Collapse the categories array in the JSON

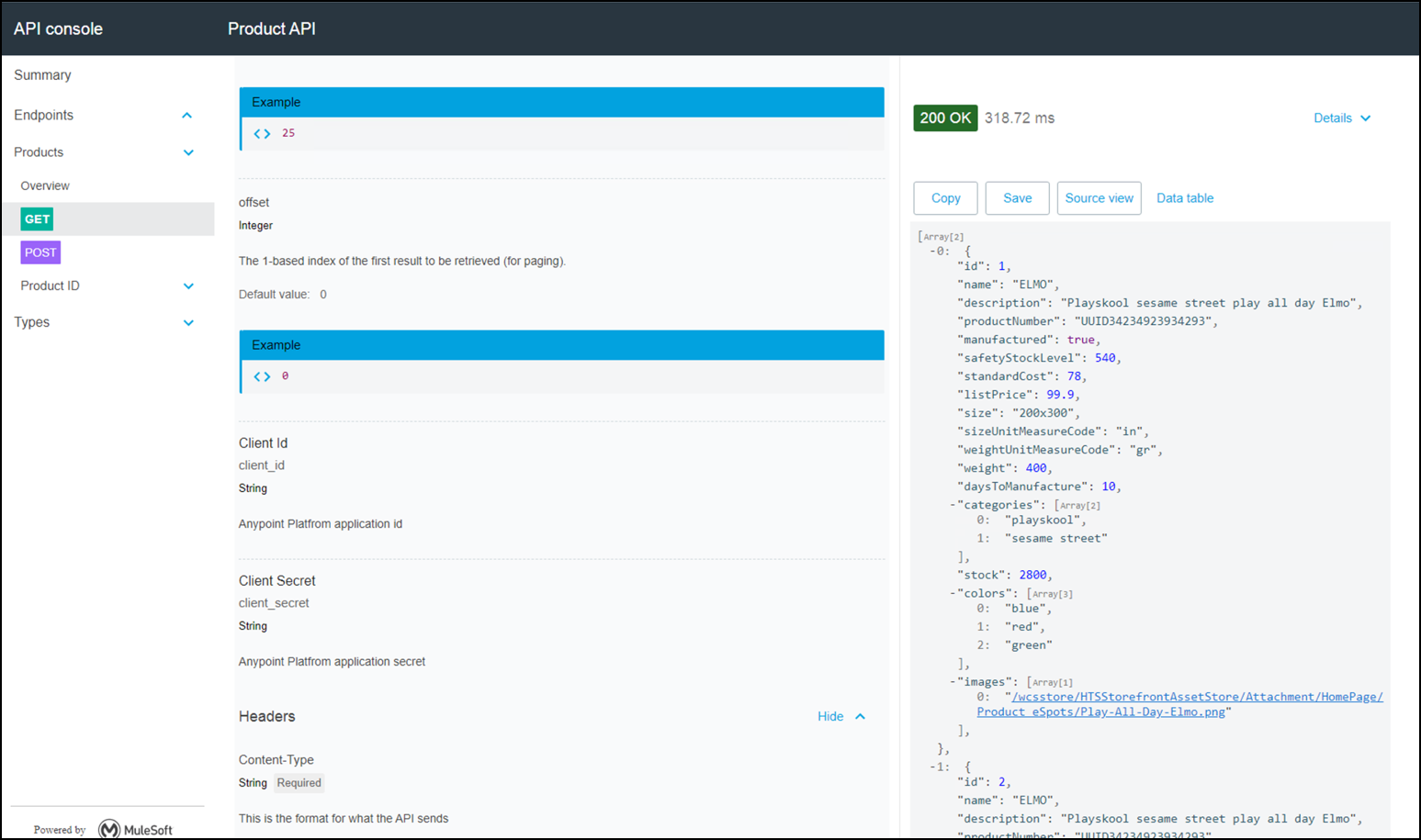pyautogui.click(x=953, y=505)
